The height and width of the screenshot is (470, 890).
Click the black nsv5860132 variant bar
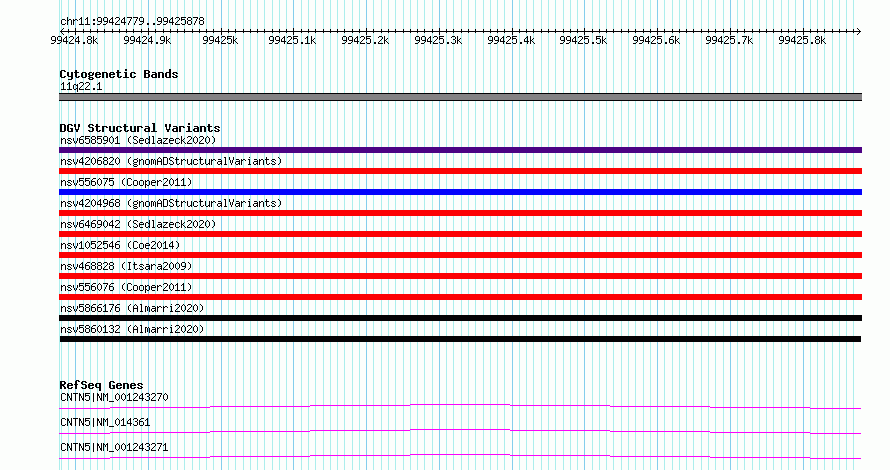point(460,339)
